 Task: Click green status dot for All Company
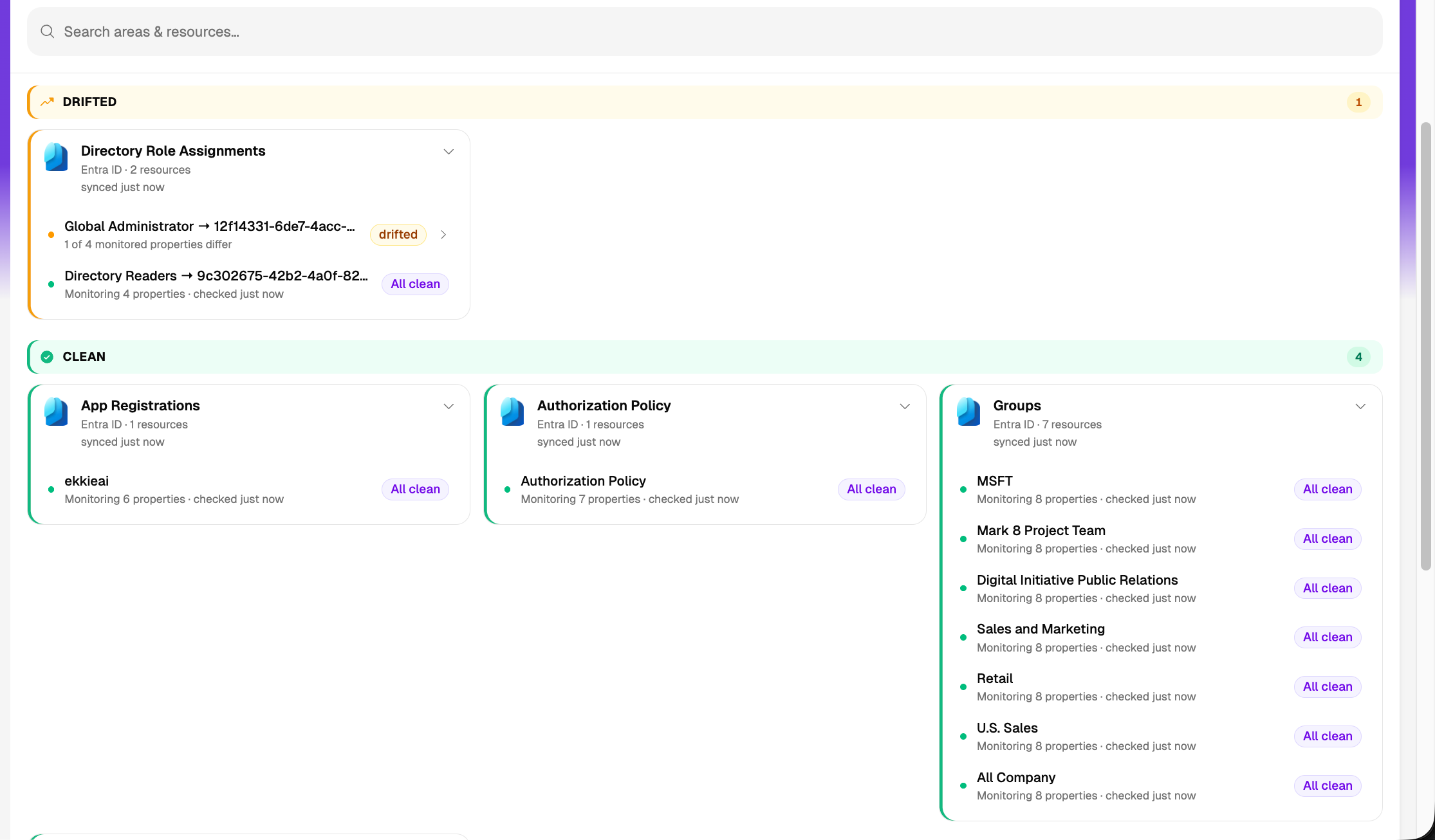(963, 786)
